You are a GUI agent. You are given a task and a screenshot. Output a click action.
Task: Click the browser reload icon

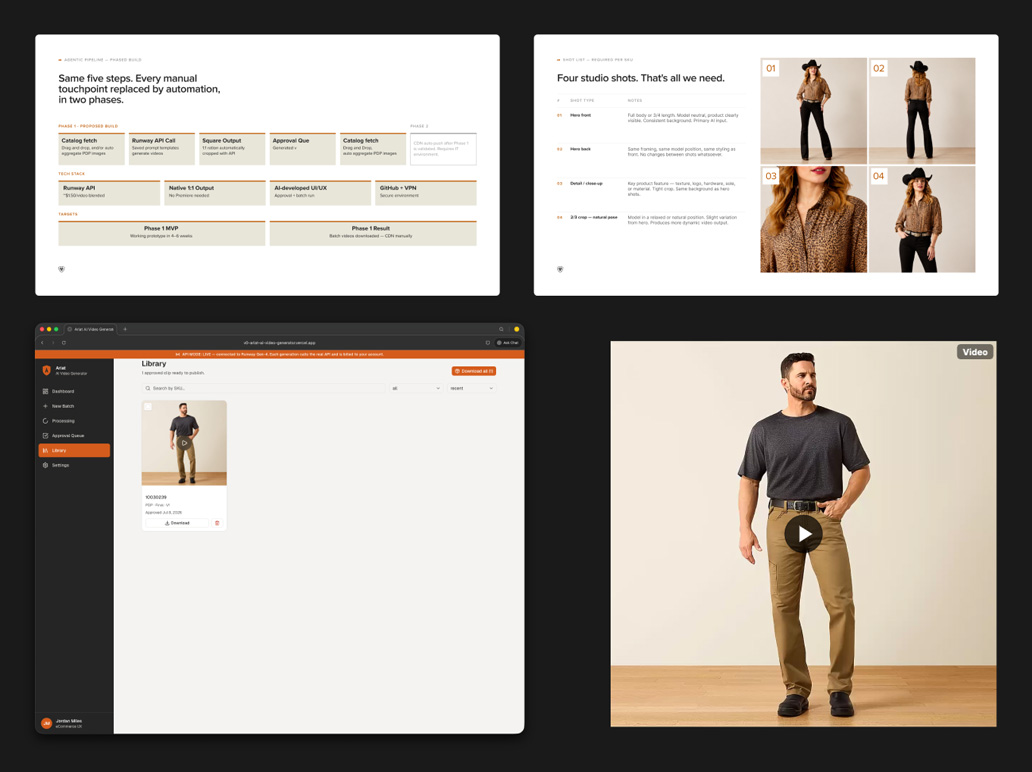64,343
